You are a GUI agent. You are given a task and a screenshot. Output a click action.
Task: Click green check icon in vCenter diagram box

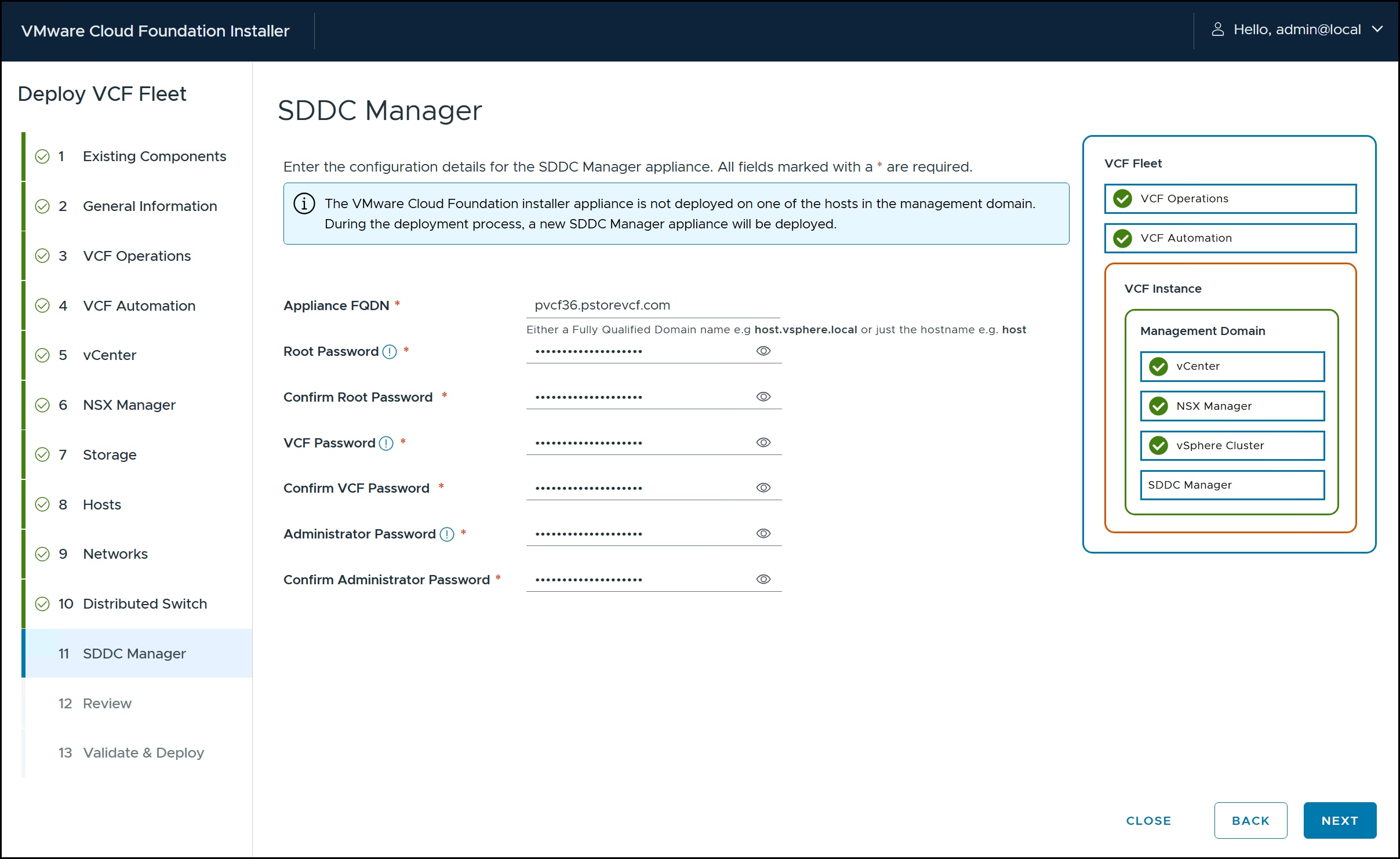[1159, 366]
